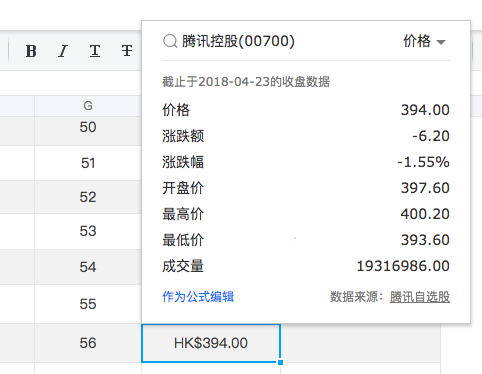The width and height of the screenshot is (482, 374).
Task: Open the 腾讯自选股 data source link
Action: coord(420,297)
